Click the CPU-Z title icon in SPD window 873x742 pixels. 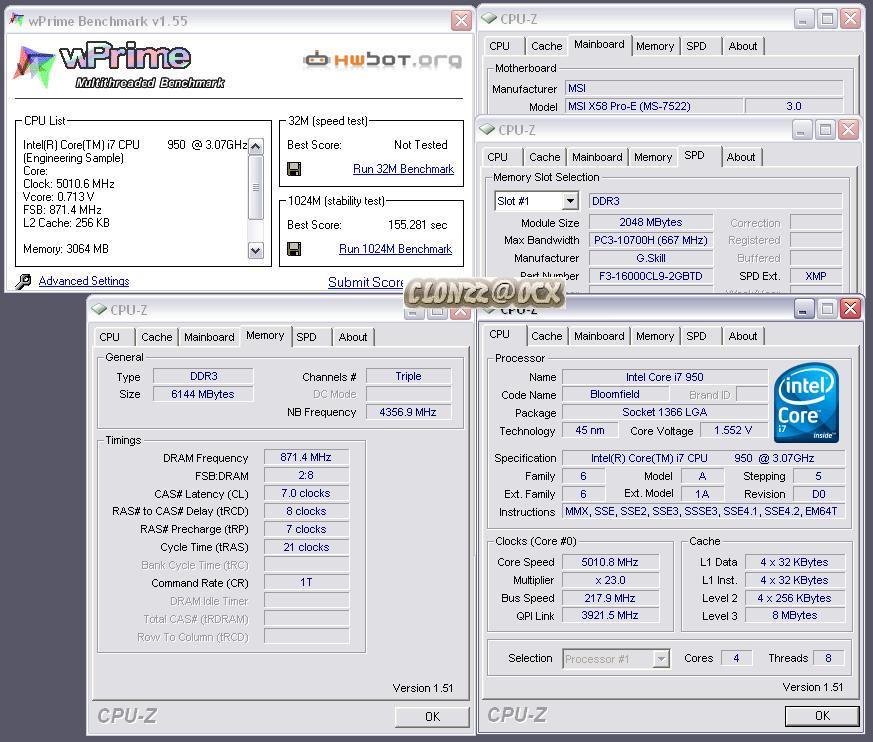(487, 130)
